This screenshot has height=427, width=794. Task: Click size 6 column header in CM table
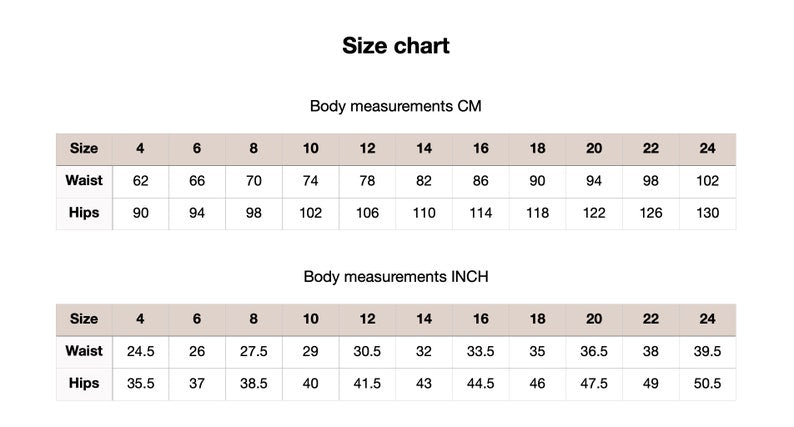[x=197, y=148]
